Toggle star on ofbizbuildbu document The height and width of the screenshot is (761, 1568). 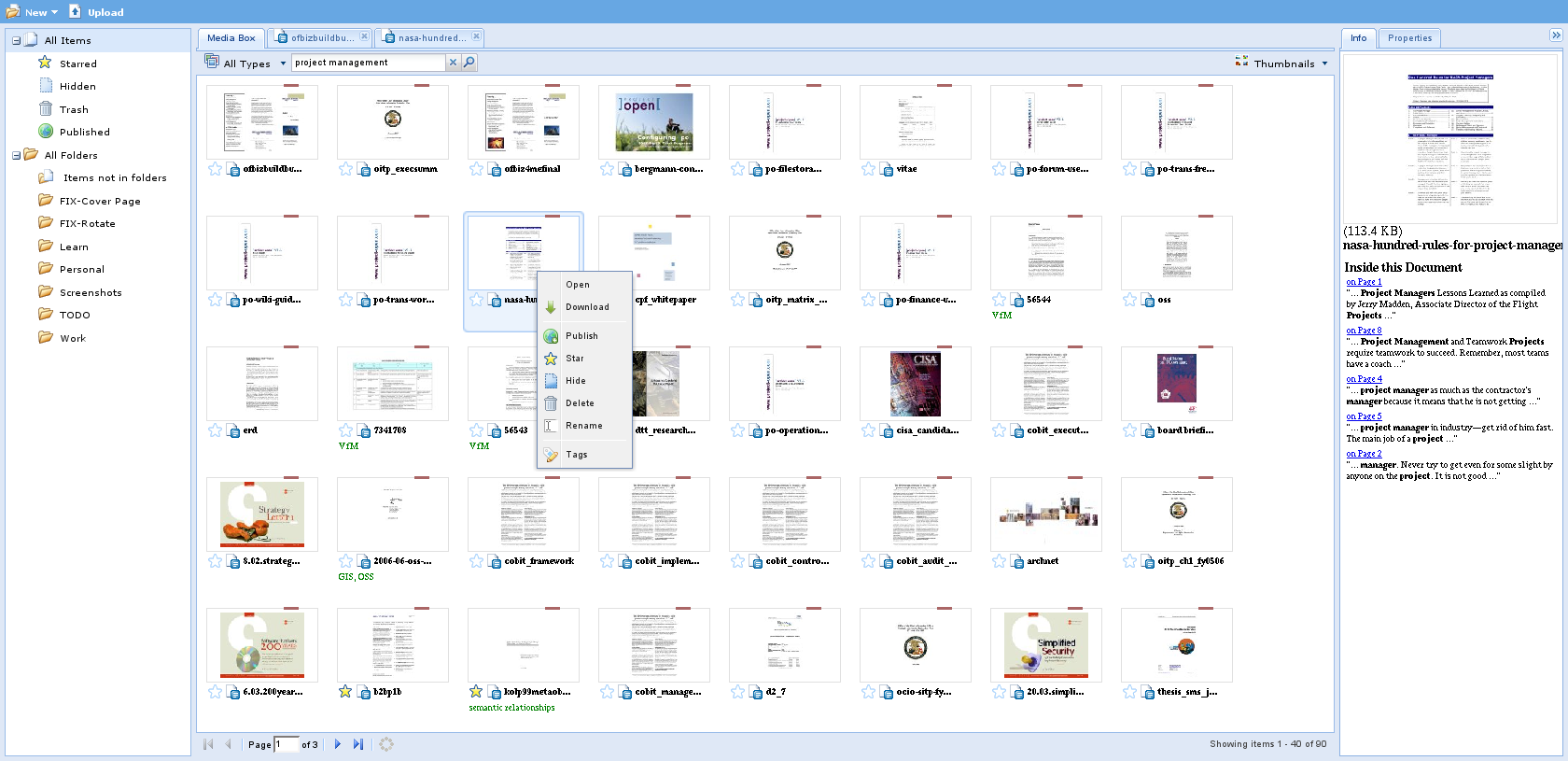(x=216, y=169)
